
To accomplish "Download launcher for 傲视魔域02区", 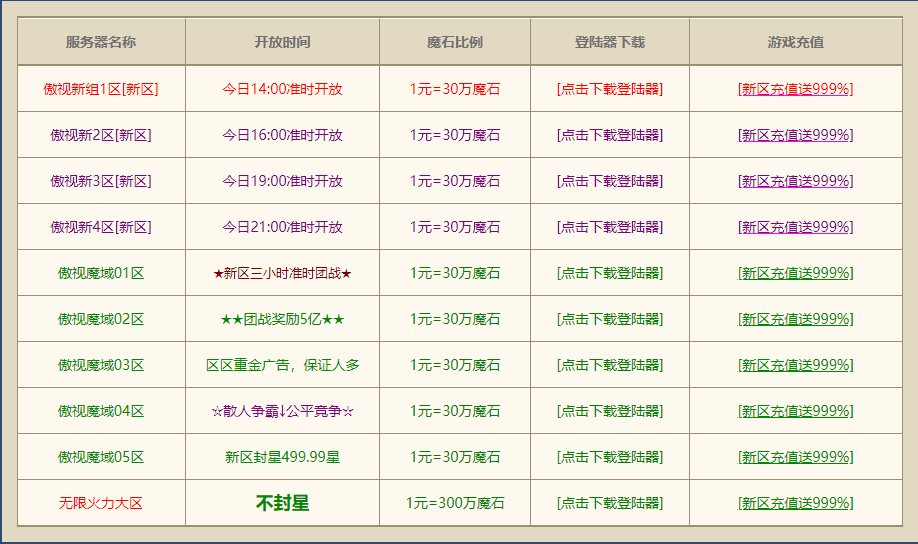I will [609, 319].
